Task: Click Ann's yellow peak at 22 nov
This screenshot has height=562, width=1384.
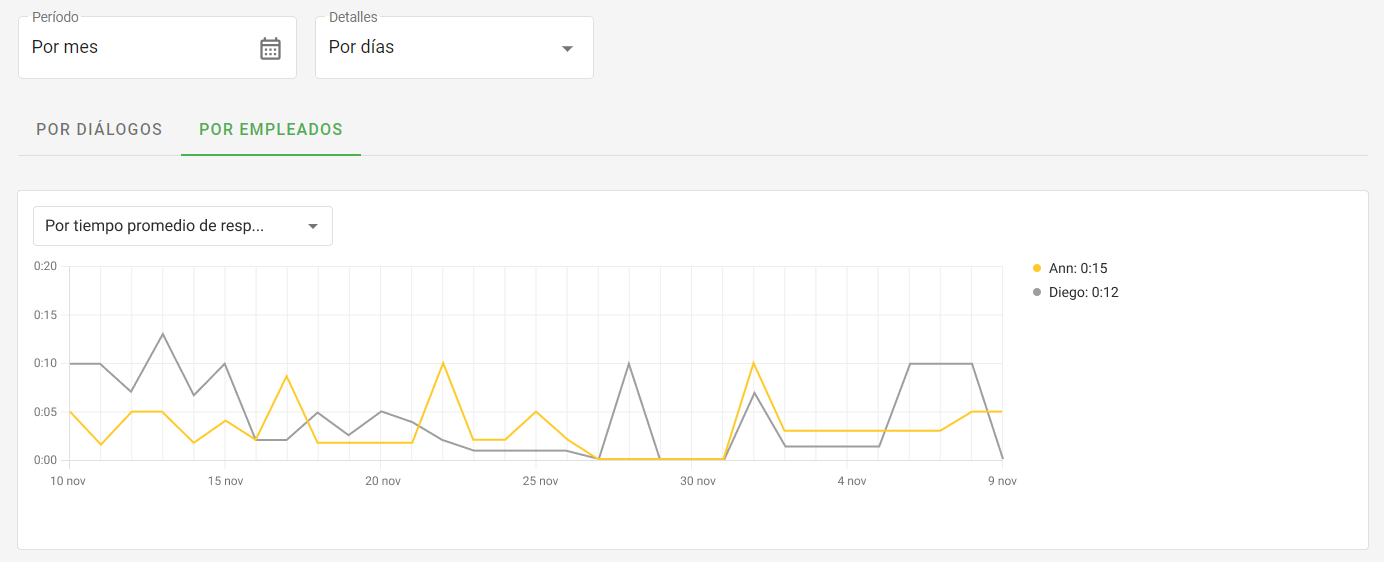Action: [442, 363]
